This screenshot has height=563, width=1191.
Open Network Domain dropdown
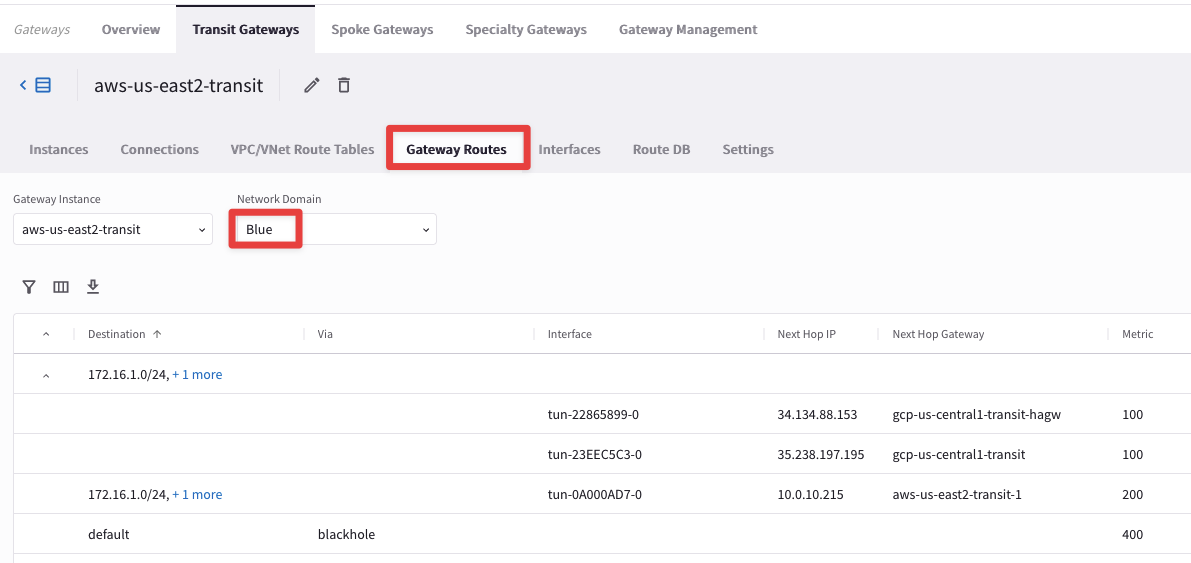(x=336, y=230)
